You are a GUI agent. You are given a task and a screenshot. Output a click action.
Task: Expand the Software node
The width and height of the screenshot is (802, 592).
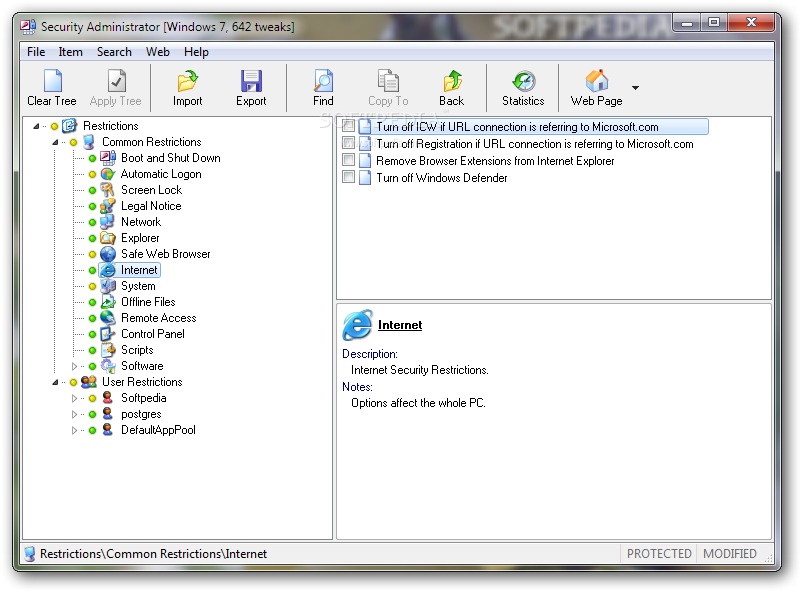point(74,366)
